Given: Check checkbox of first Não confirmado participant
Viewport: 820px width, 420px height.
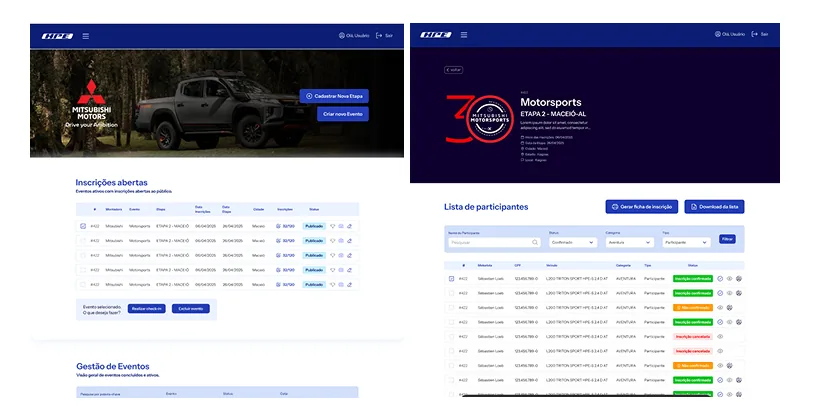Looking at the screenshot, I should click(451, 308).
